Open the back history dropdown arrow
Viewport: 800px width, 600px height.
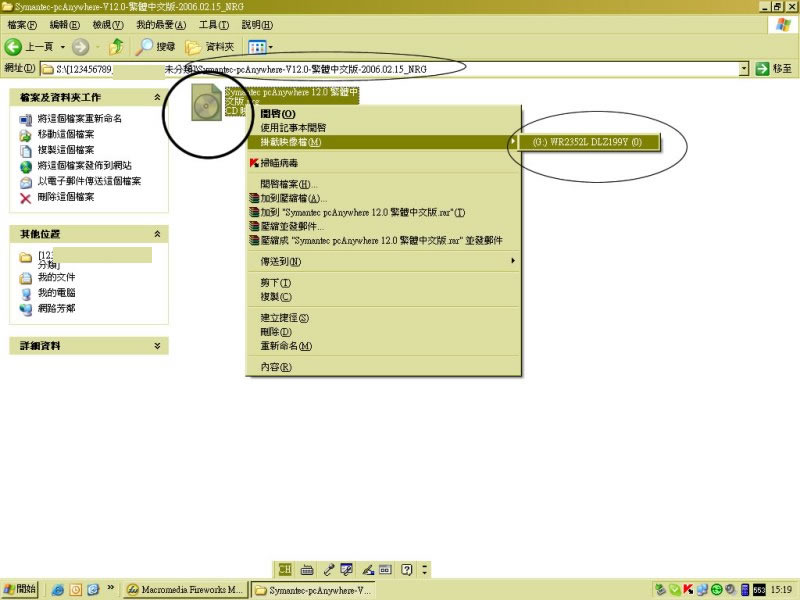pyautogui.click(x=62, y=47)
